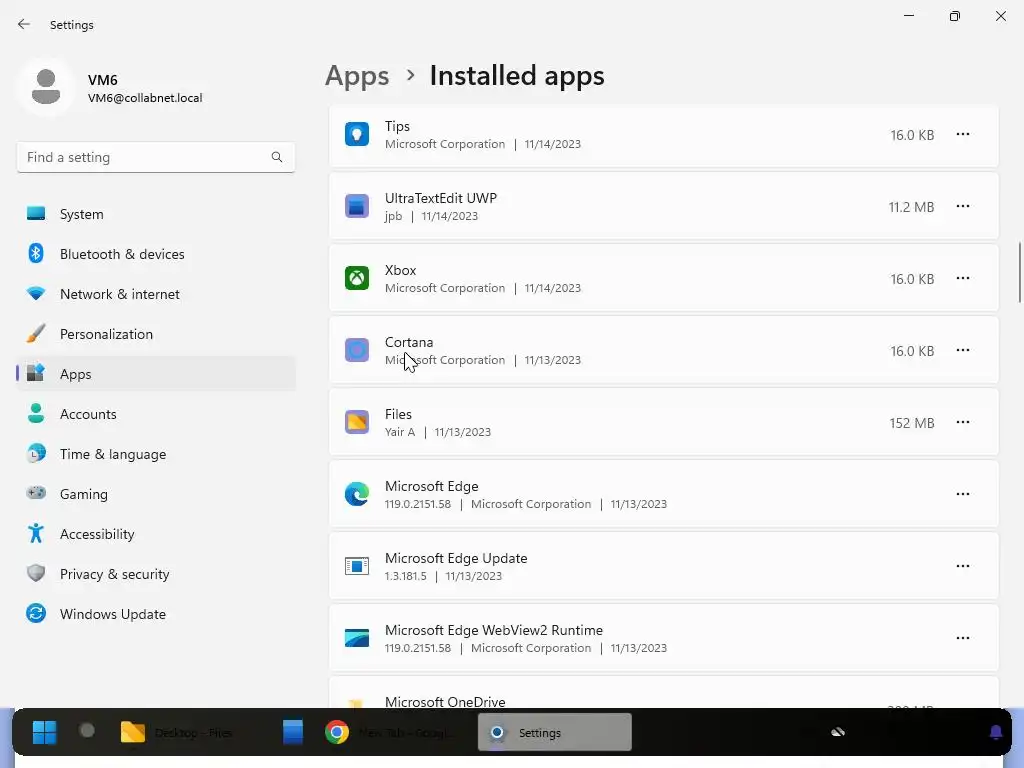1024x768 pixels.
Task: Click the VM6@collabnet.local account email
Action: click(145, 98)
